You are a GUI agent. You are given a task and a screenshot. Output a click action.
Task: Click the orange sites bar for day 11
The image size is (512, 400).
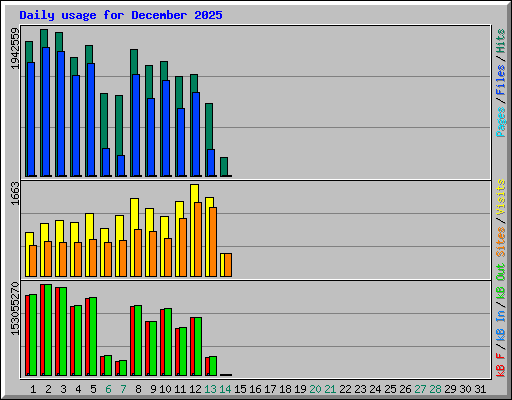coord(183,247)
